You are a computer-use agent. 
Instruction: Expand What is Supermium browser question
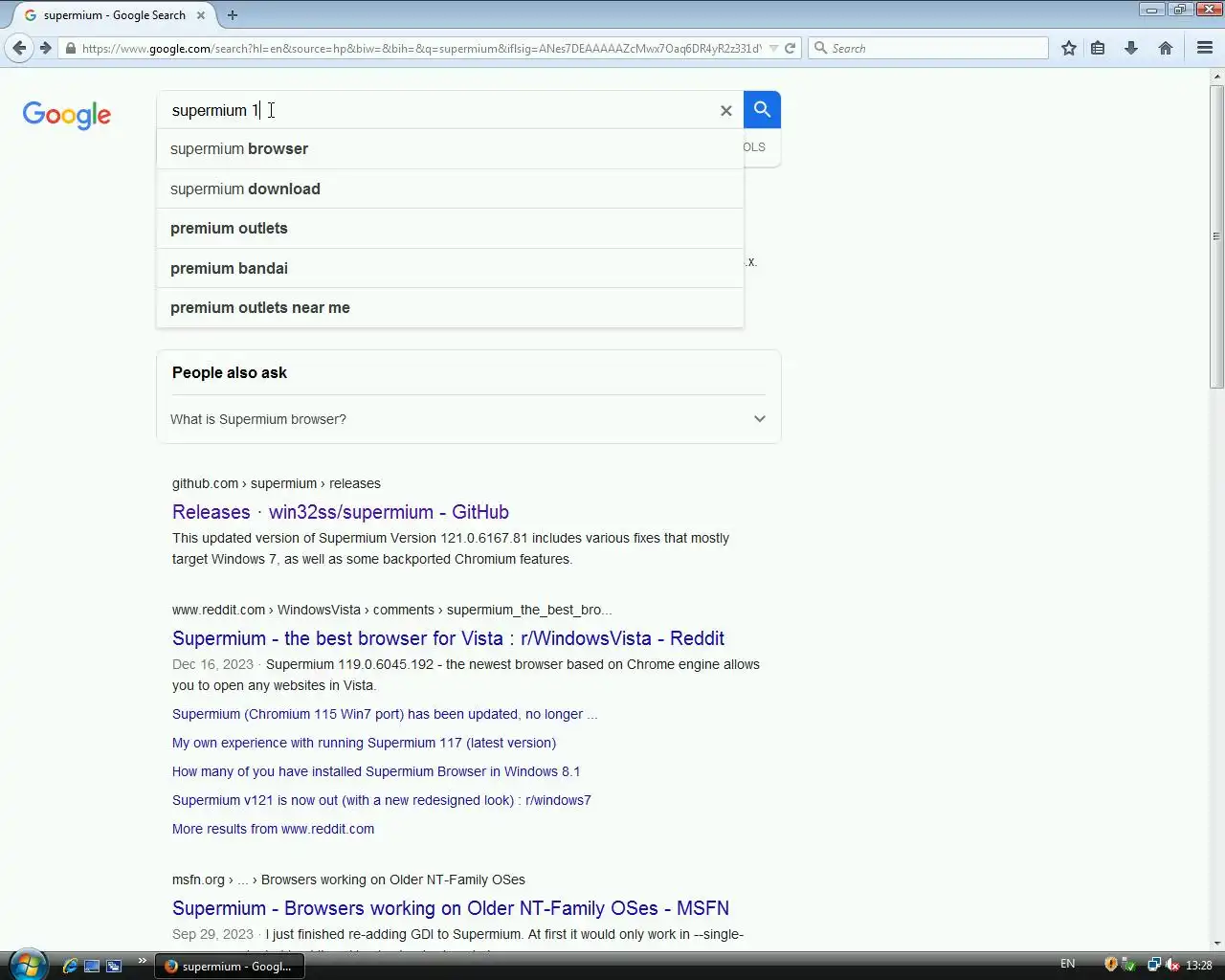pos(468,419)
